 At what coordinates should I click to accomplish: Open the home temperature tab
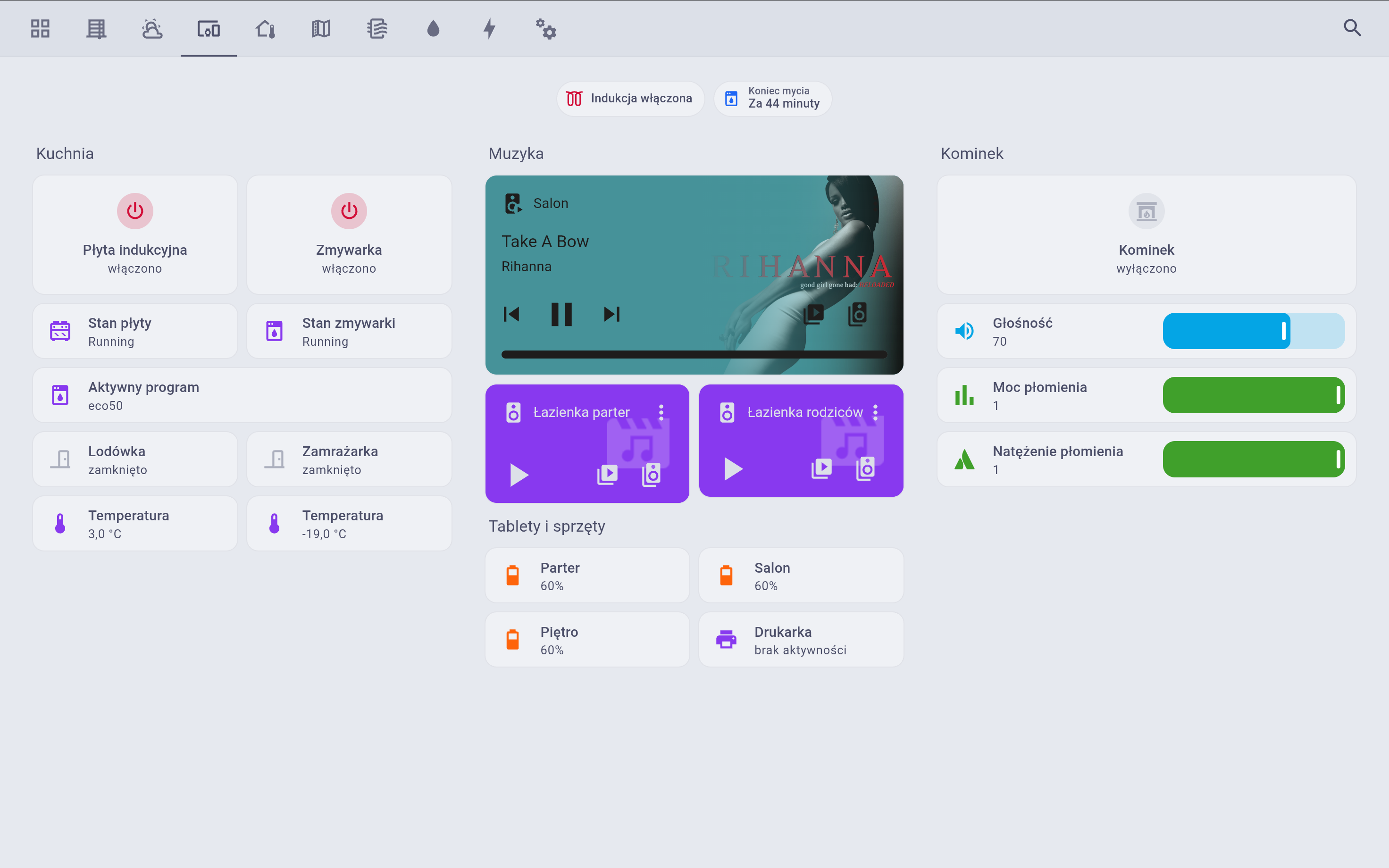pos(265,28)
